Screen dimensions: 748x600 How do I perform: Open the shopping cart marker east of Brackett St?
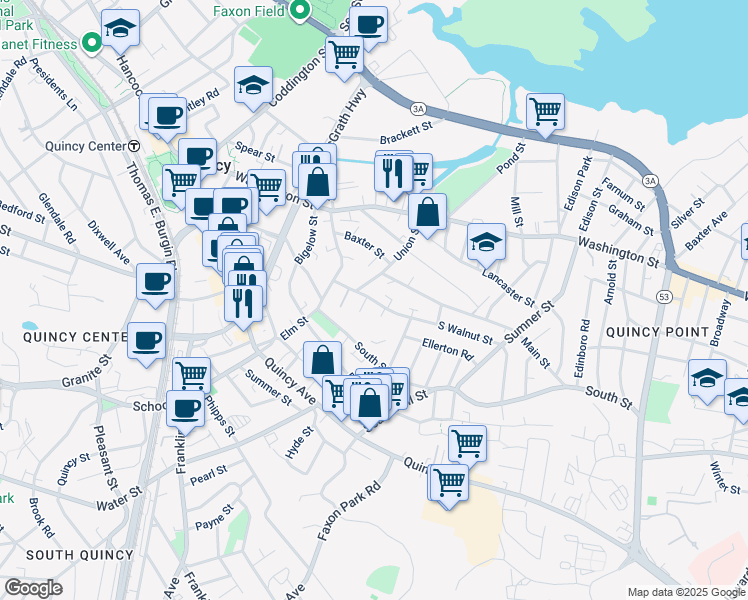[545, 111]
